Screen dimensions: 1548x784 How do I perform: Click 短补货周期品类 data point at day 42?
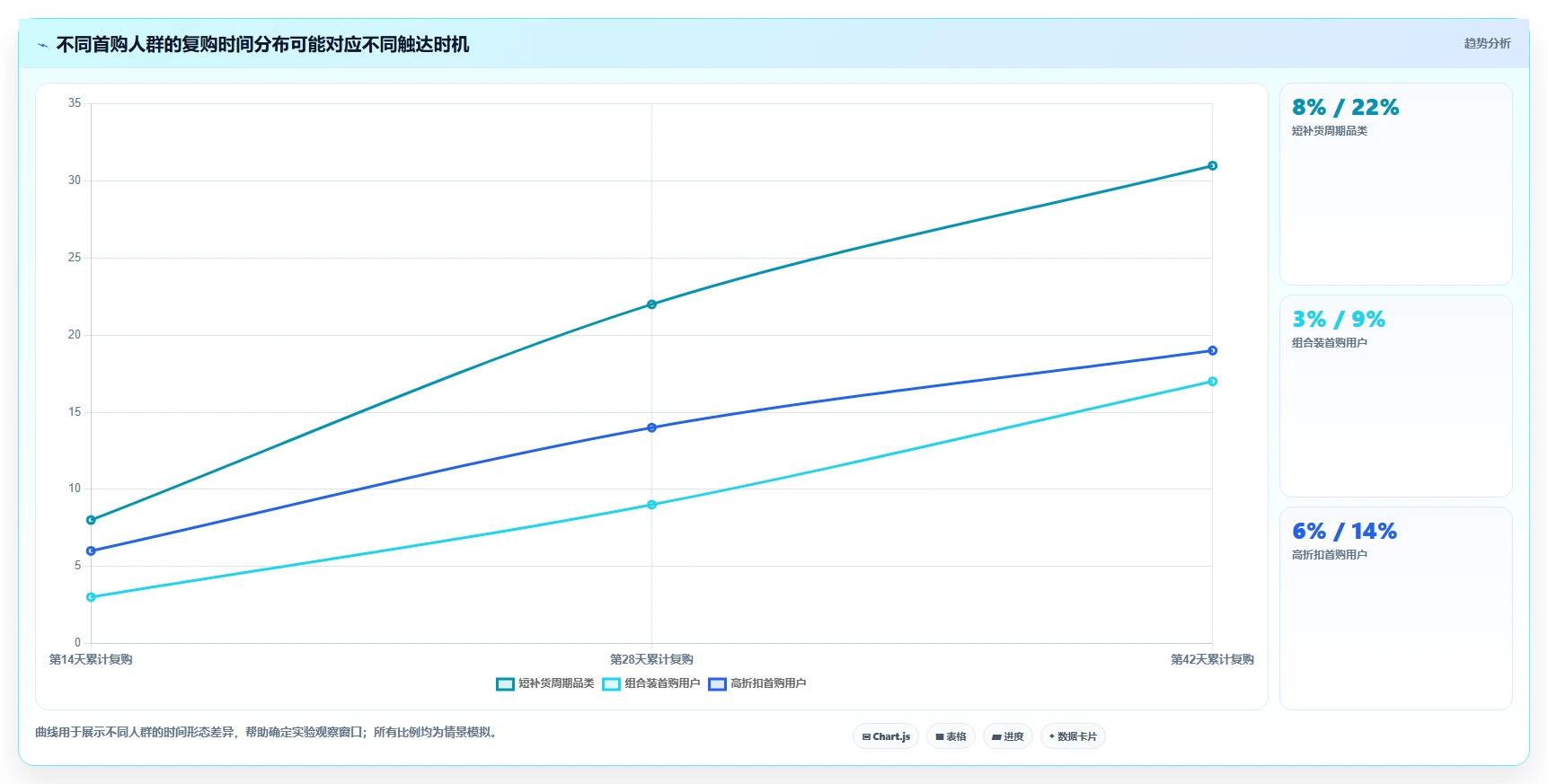point(1212,166)
